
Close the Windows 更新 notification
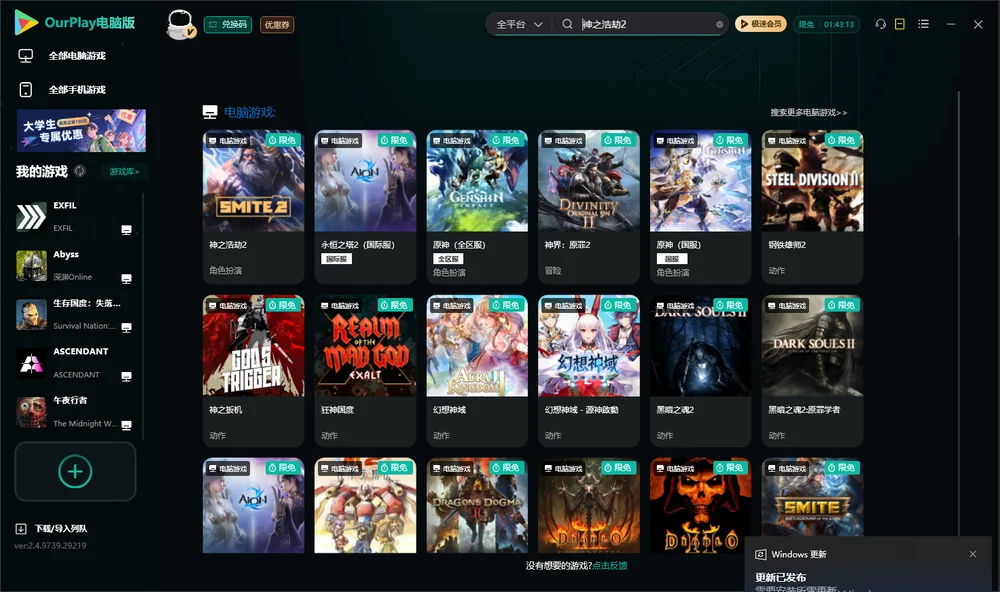973,554
